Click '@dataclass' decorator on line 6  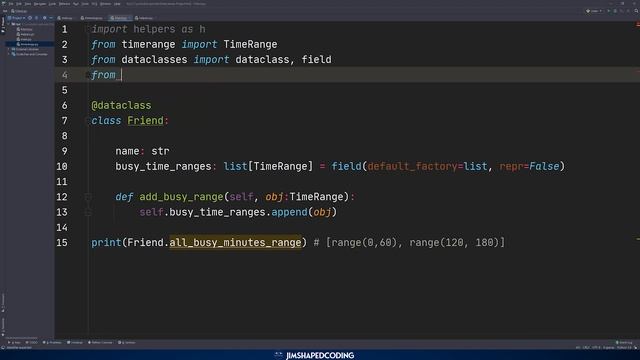coord(121,105)
